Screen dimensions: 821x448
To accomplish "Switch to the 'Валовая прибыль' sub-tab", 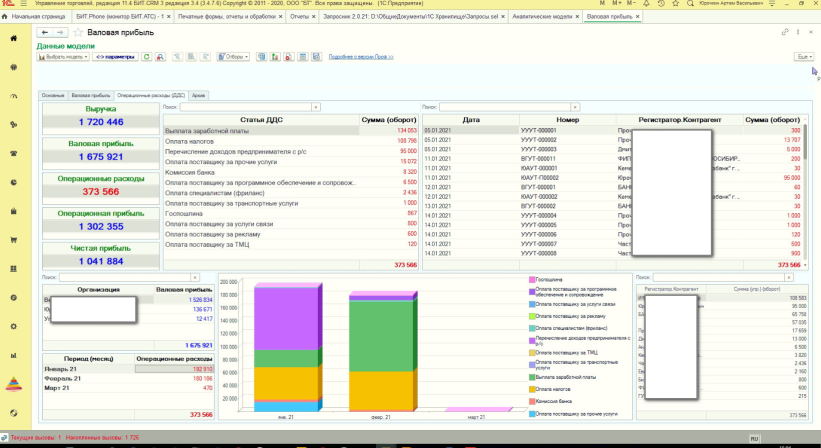I will pyautogui.click(x=90, y=95).
